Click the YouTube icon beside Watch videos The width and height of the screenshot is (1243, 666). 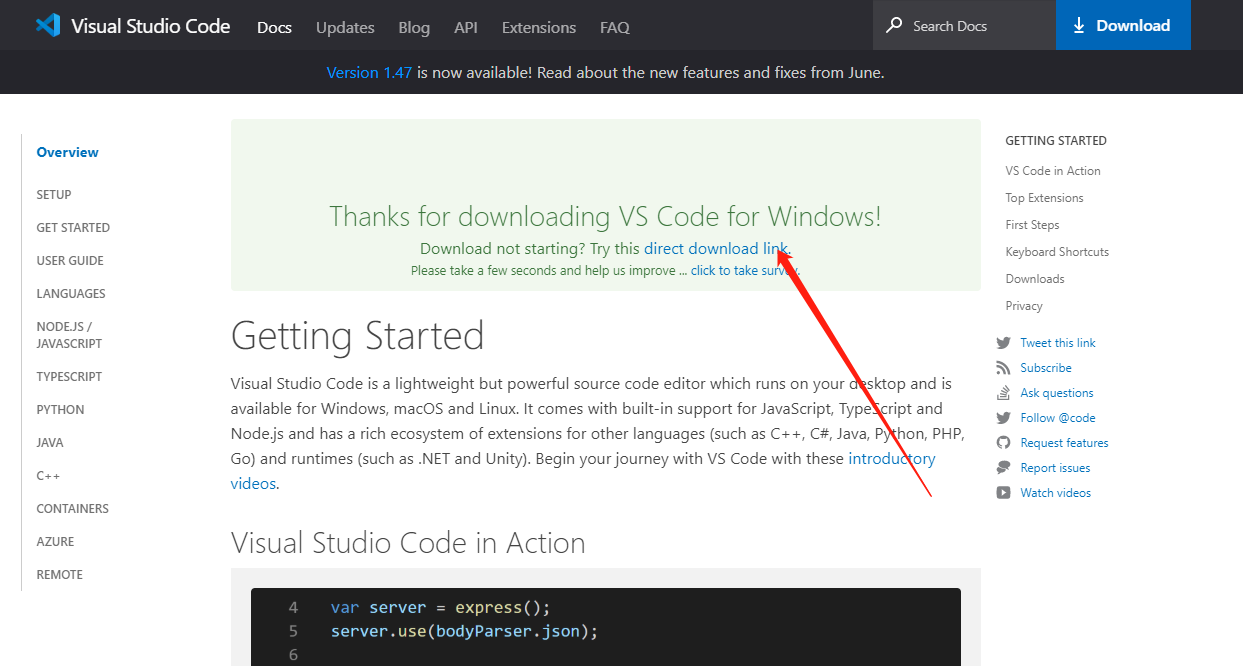[1003, 493]
